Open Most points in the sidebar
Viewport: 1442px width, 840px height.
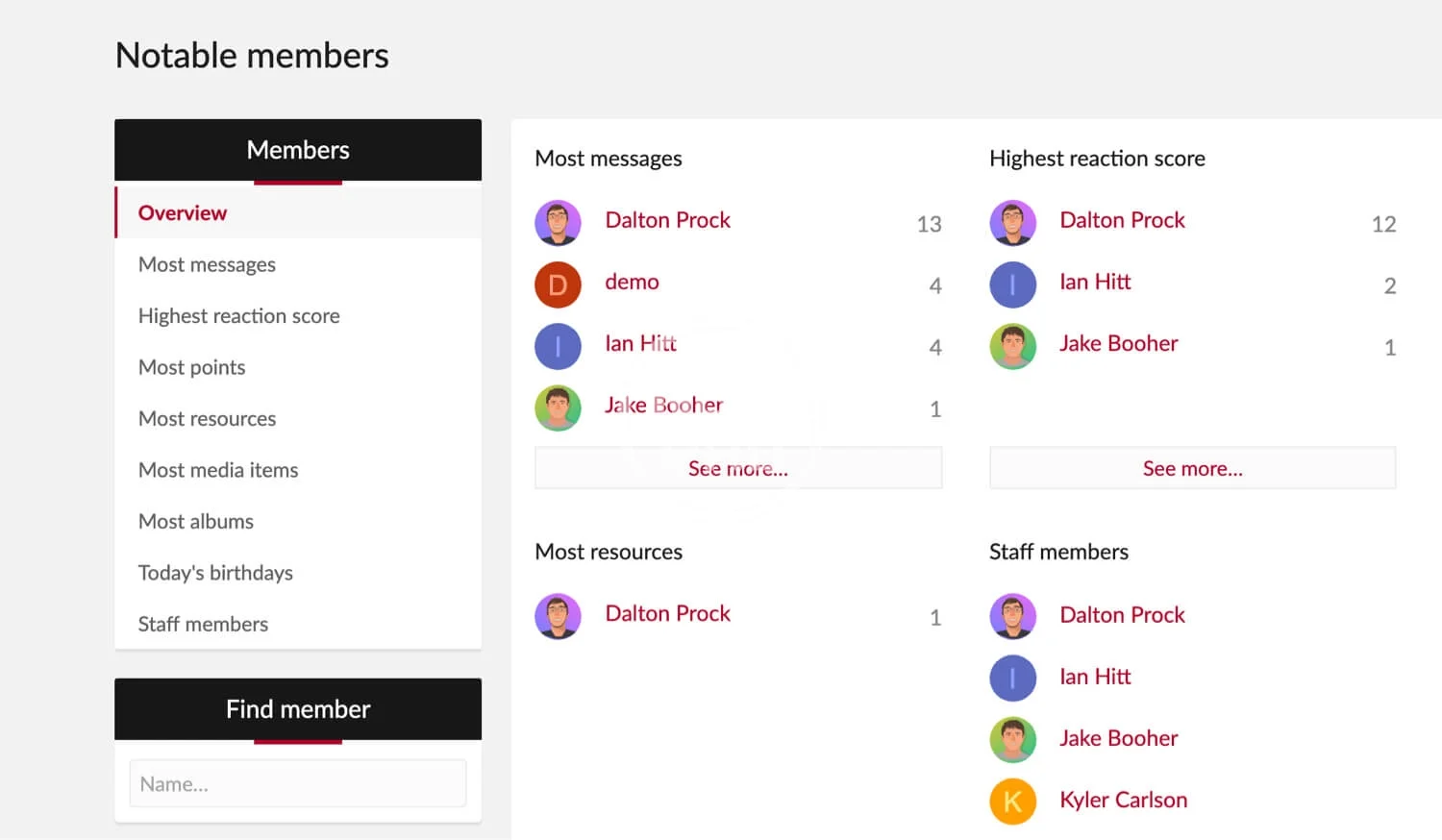click(192, 367)
